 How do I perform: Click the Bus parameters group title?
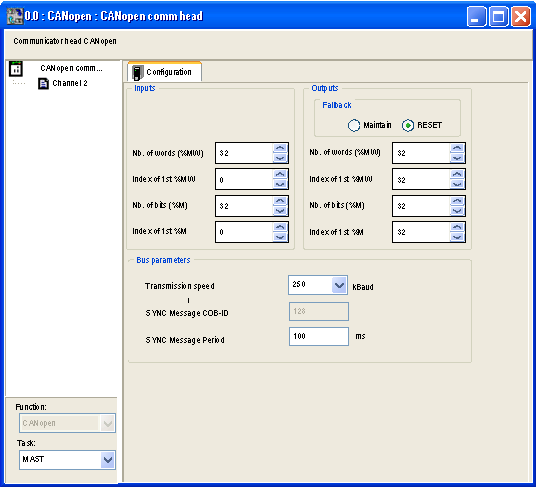click(x=163, y=260)
